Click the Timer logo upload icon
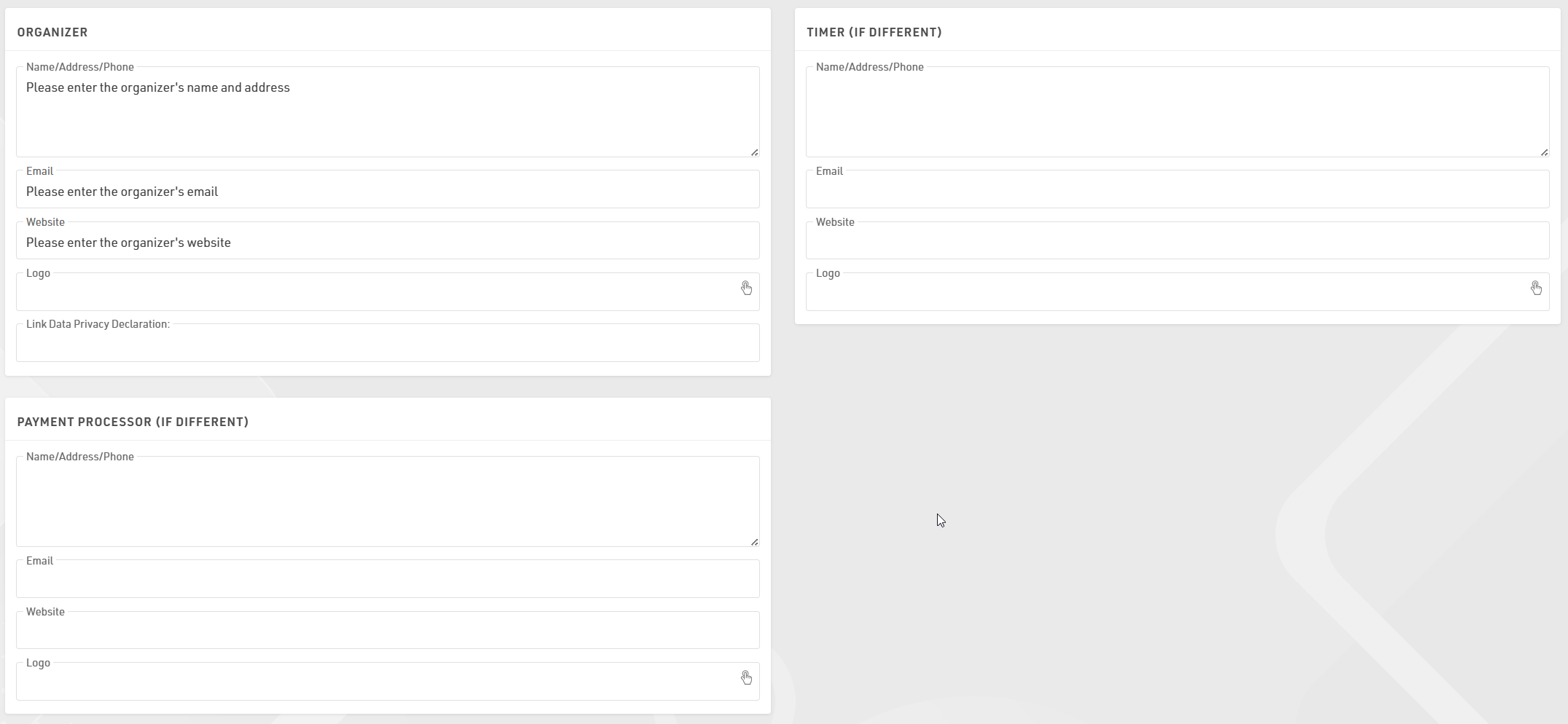This screenshot has width=1568, height=724. (x=1536, y=288)
